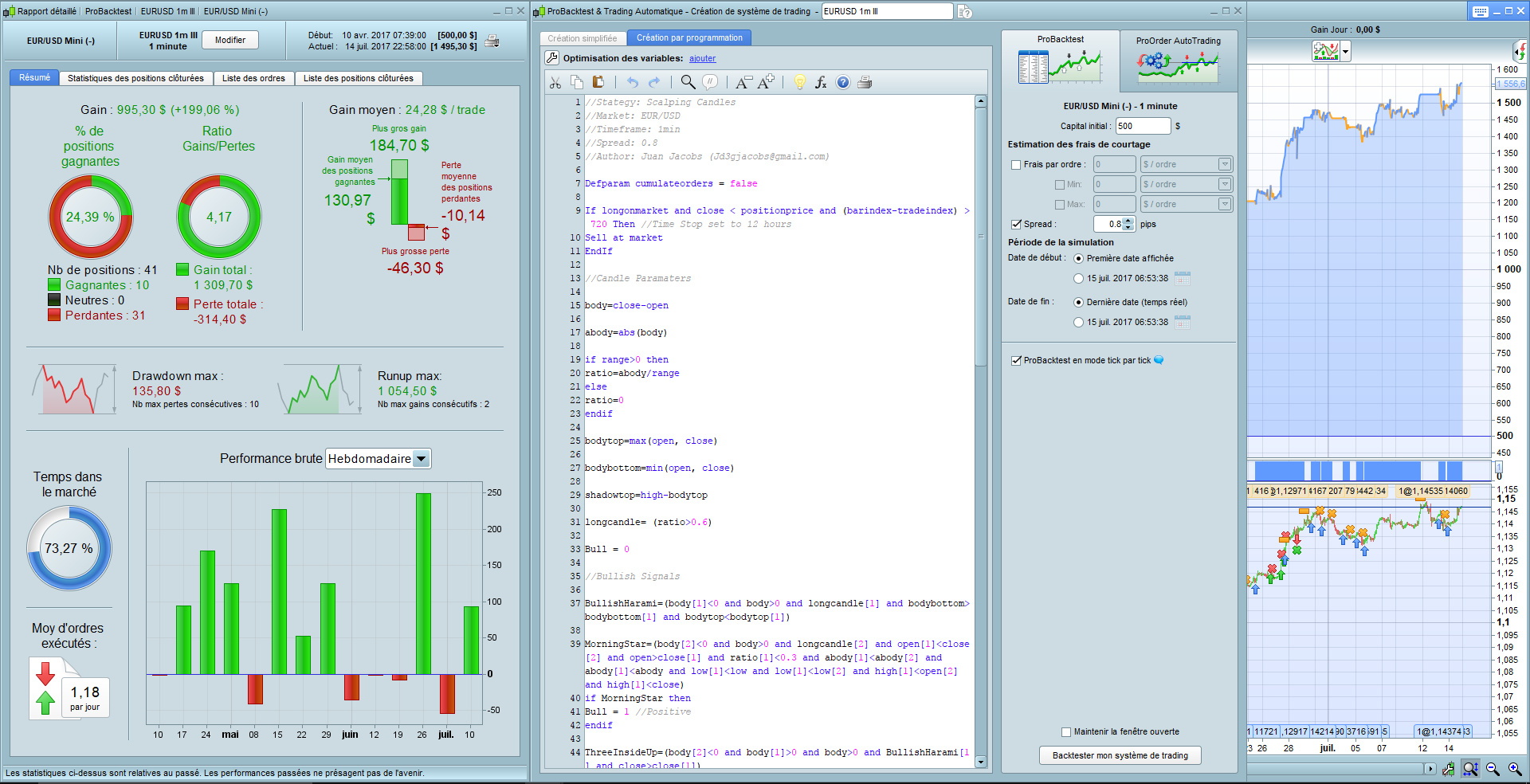
Task: Zoom out the price chart
Action: point(1493,769)
